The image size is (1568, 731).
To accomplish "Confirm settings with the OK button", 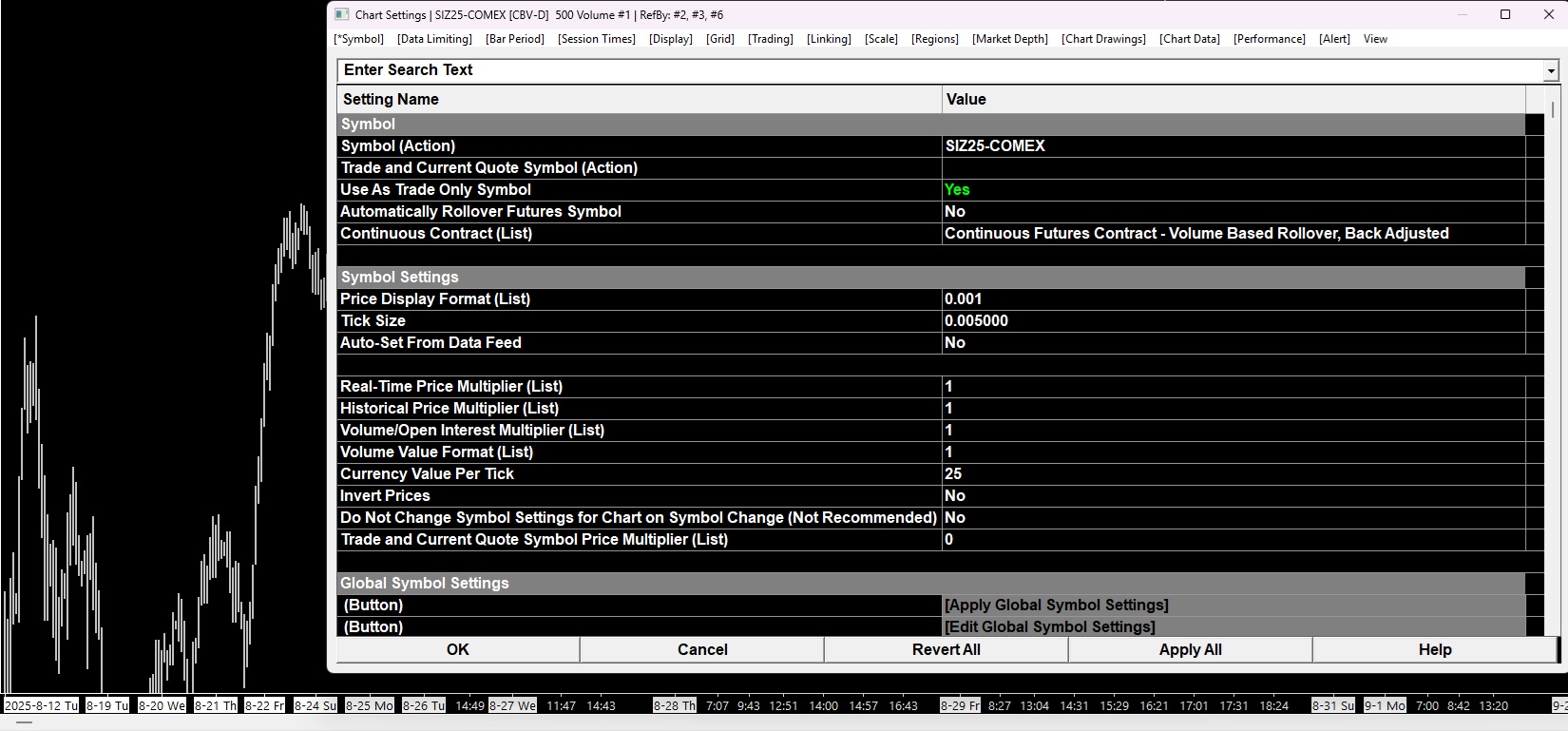I will point(458,649).
